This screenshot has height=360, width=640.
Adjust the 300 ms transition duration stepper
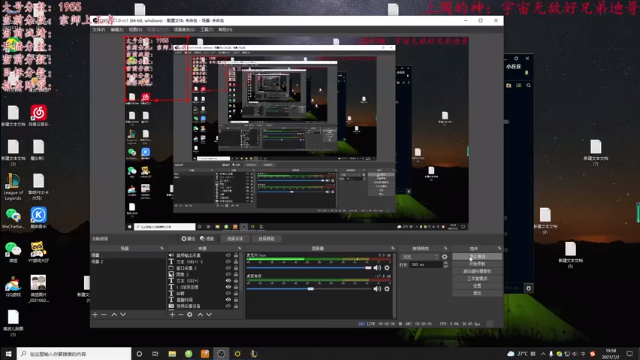(445, 264)
